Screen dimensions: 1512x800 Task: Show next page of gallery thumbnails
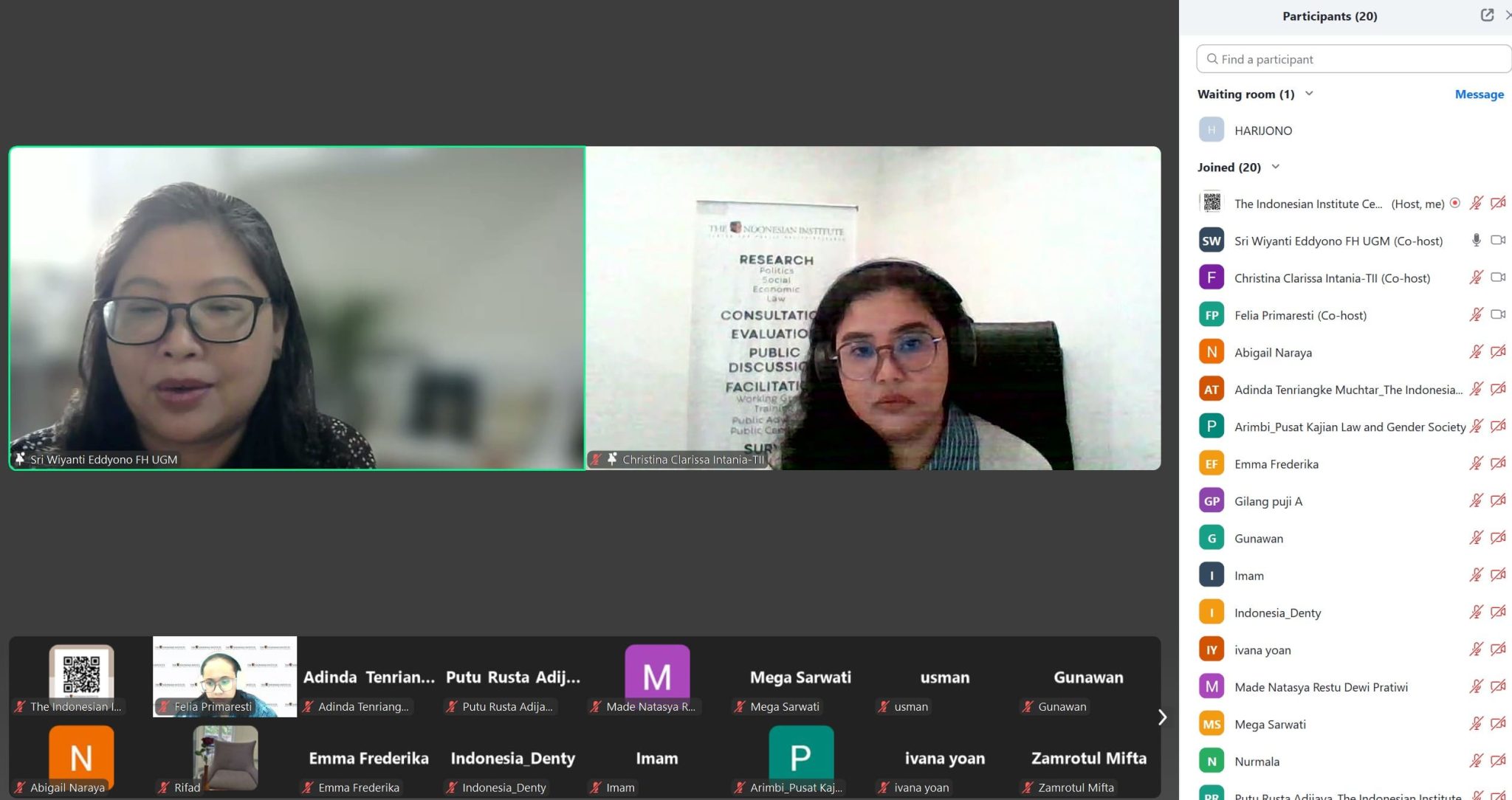pos(1162,717)
